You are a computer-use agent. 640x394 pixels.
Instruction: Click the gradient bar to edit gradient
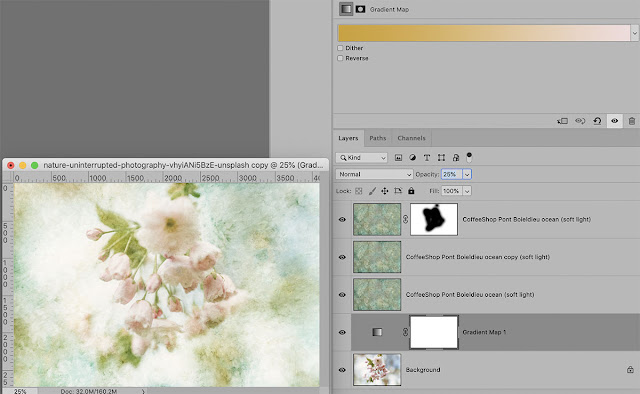(484, 33)
